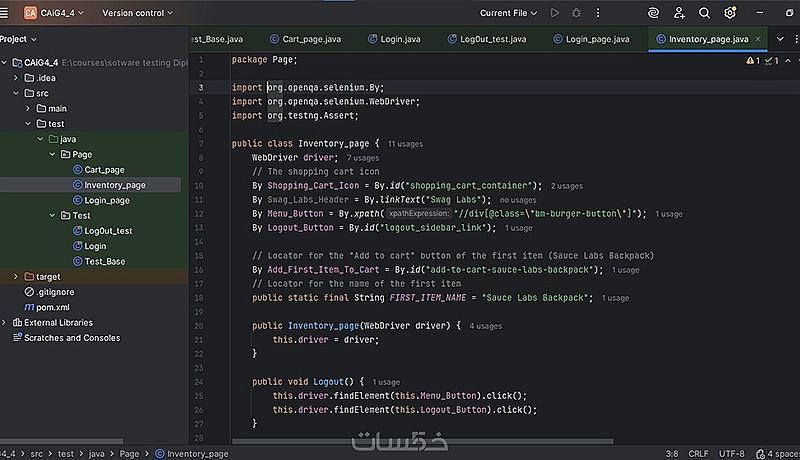
Task: Open Search Everywhere magnifier icon
Action: click(705, 13)
